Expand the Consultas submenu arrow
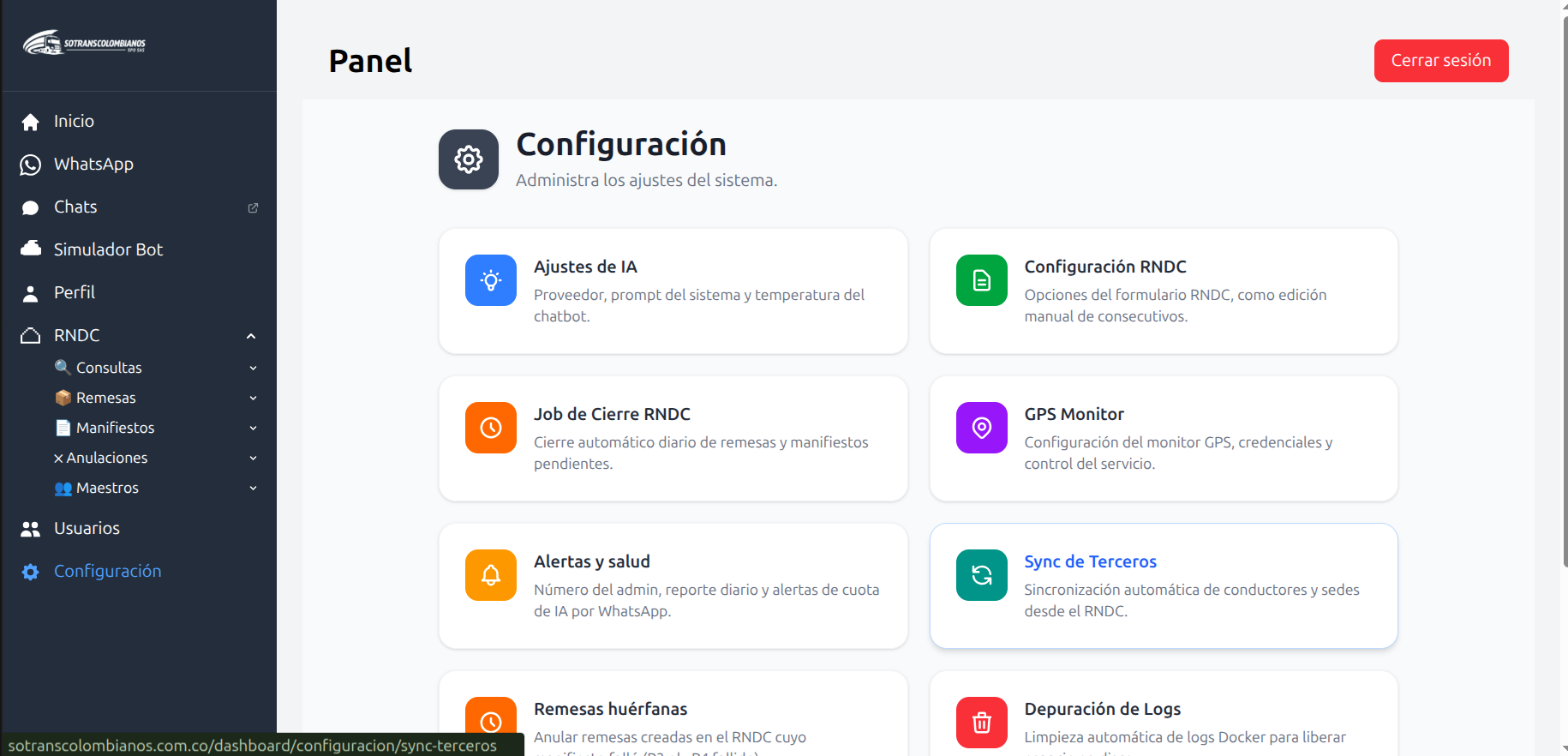 point(253,368)
